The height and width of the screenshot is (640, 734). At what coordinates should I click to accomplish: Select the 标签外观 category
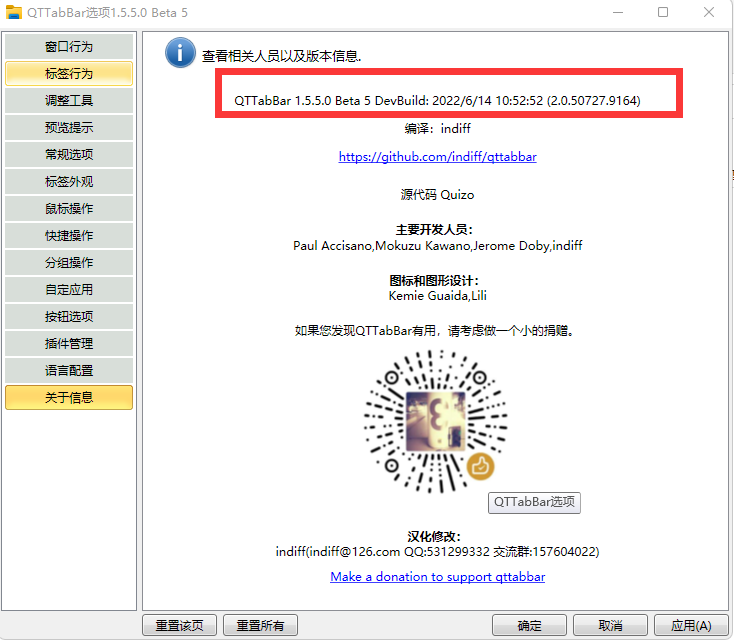pos(69,182)
